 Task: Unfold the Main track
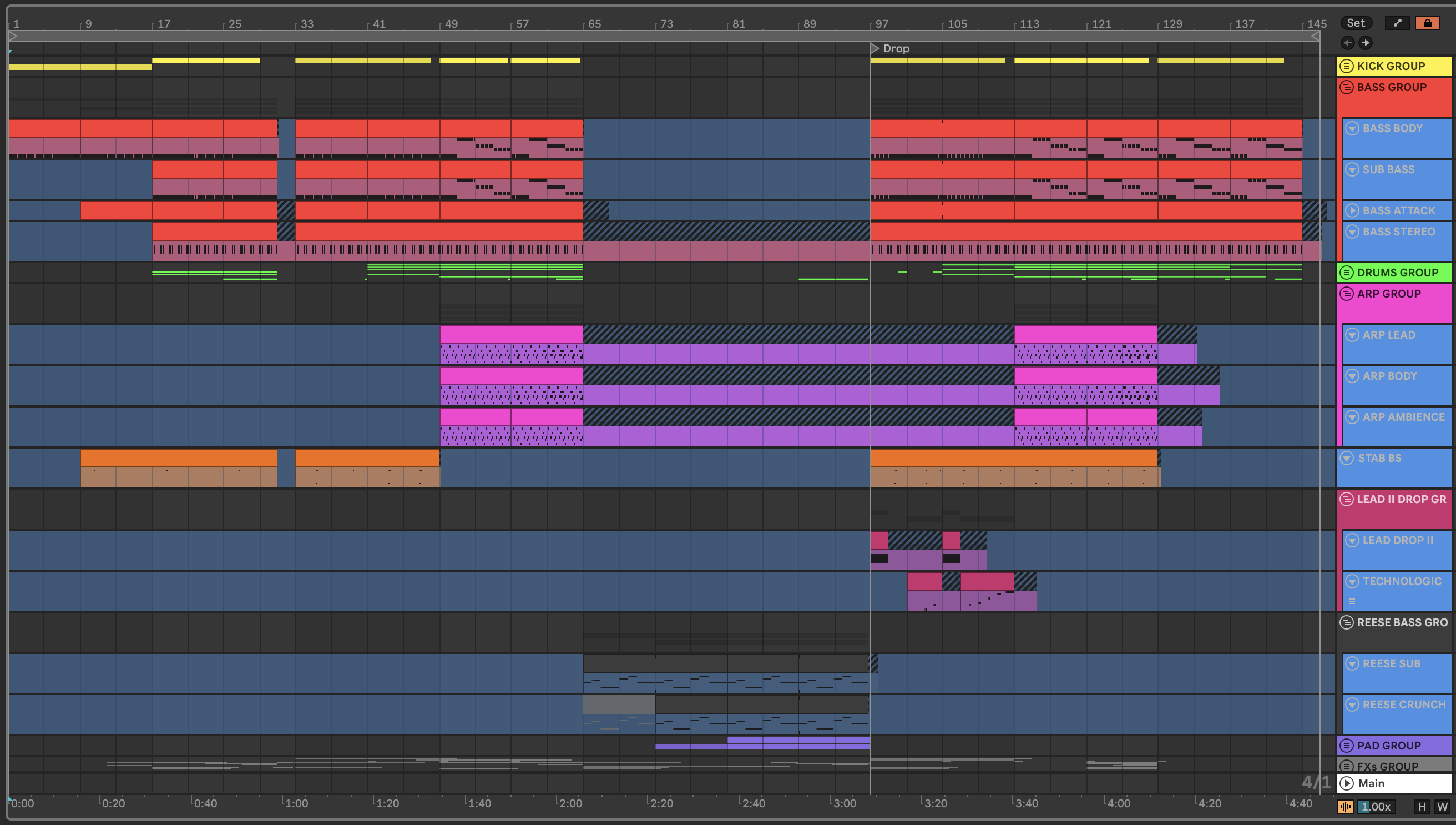[1347, 783]
